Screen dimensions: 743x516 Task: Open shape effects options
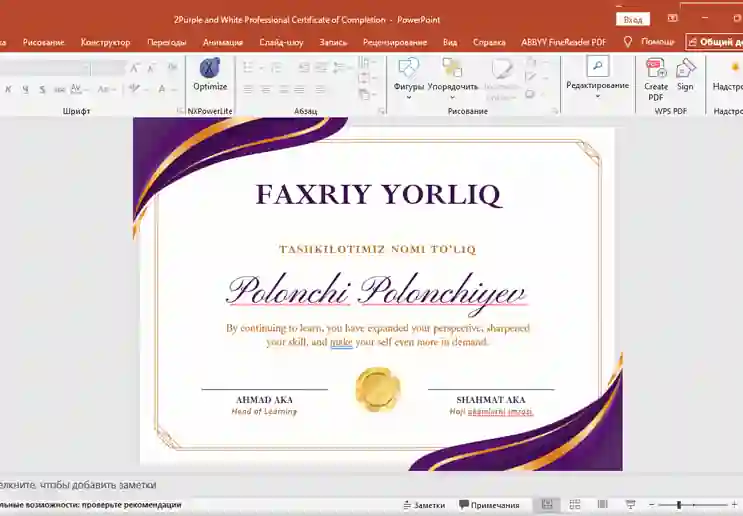534,94
